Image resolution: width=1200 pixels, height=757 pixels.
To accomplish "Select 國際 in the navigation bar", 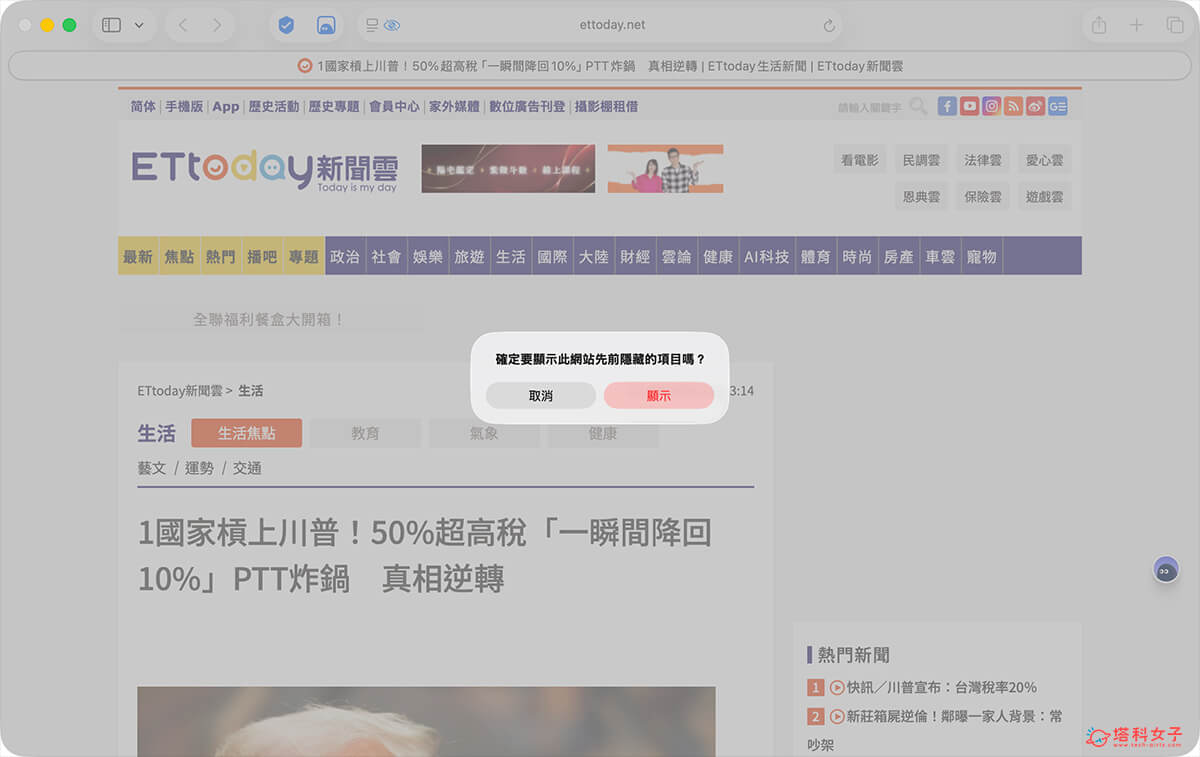I will pyautogui.click(x=552, y=257).
